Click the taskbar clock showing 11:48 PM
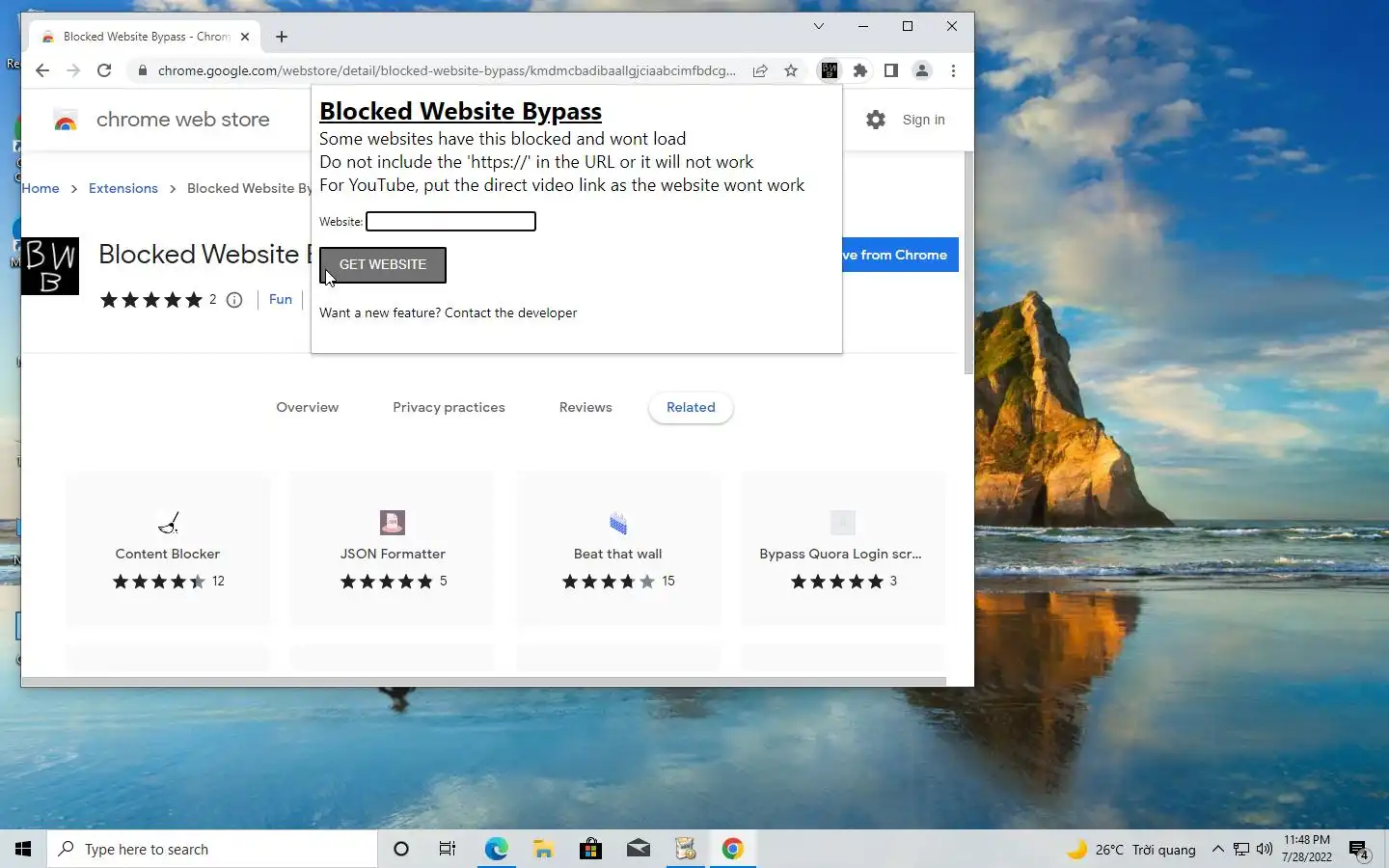This screenshot has height=868, width=1389. point(1307,849)
